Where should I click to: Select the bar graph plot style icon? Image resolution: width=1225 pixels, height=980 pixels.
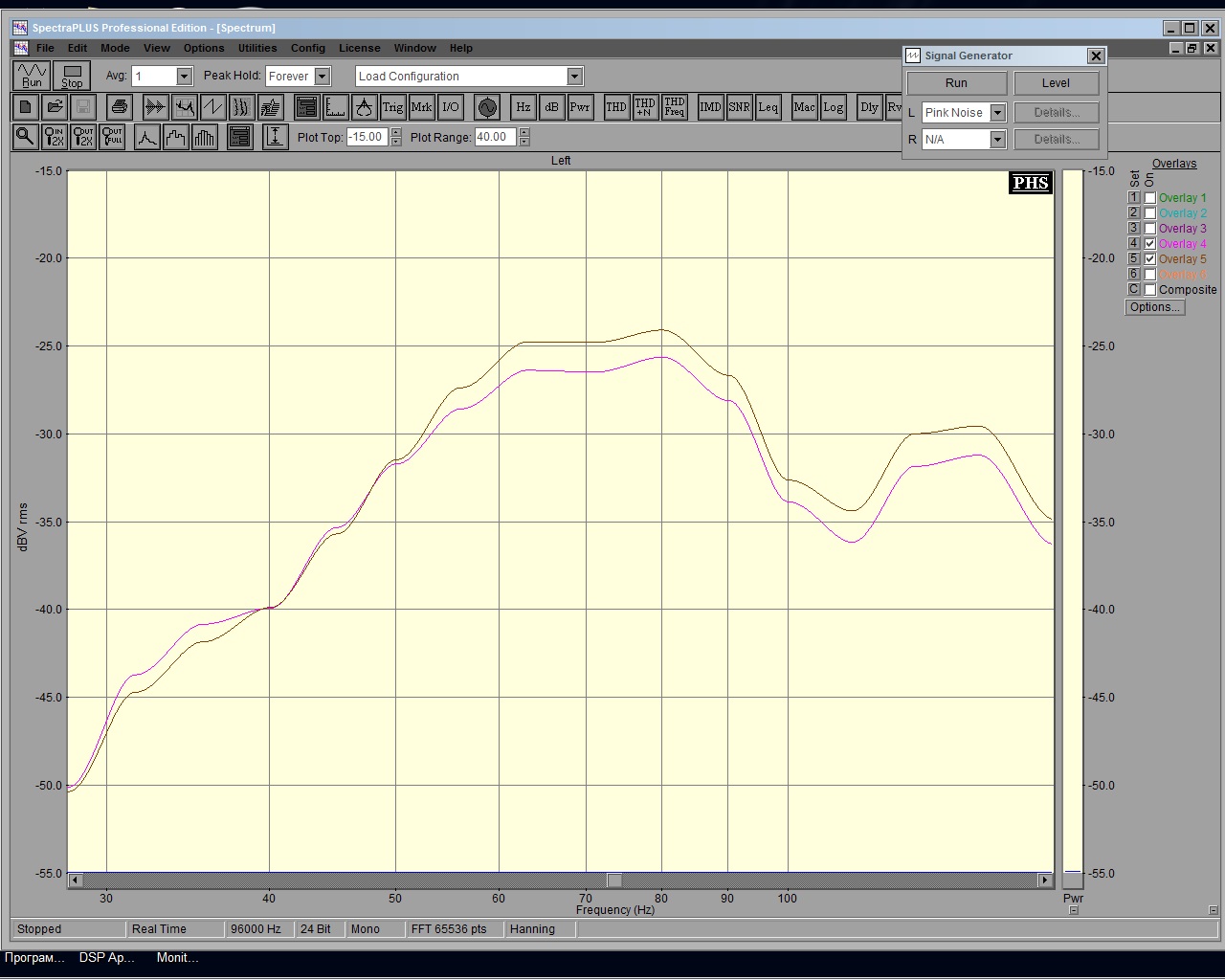pyautogui.click(x=204, y=137)
